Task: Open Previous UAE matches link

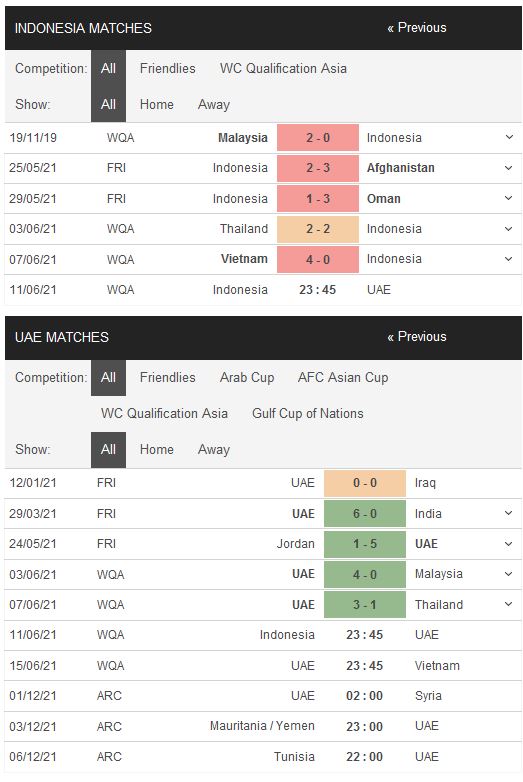Action: coord(417,337)
